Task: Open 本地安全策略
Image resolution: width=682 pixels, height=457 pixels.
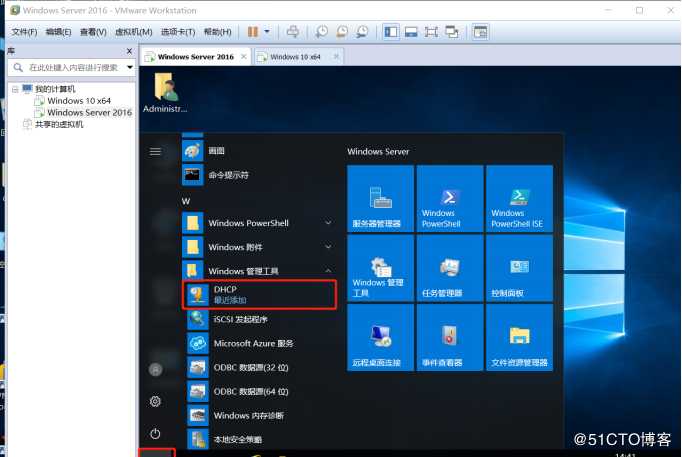Action: pyautogui.click(x=261, y=440)
